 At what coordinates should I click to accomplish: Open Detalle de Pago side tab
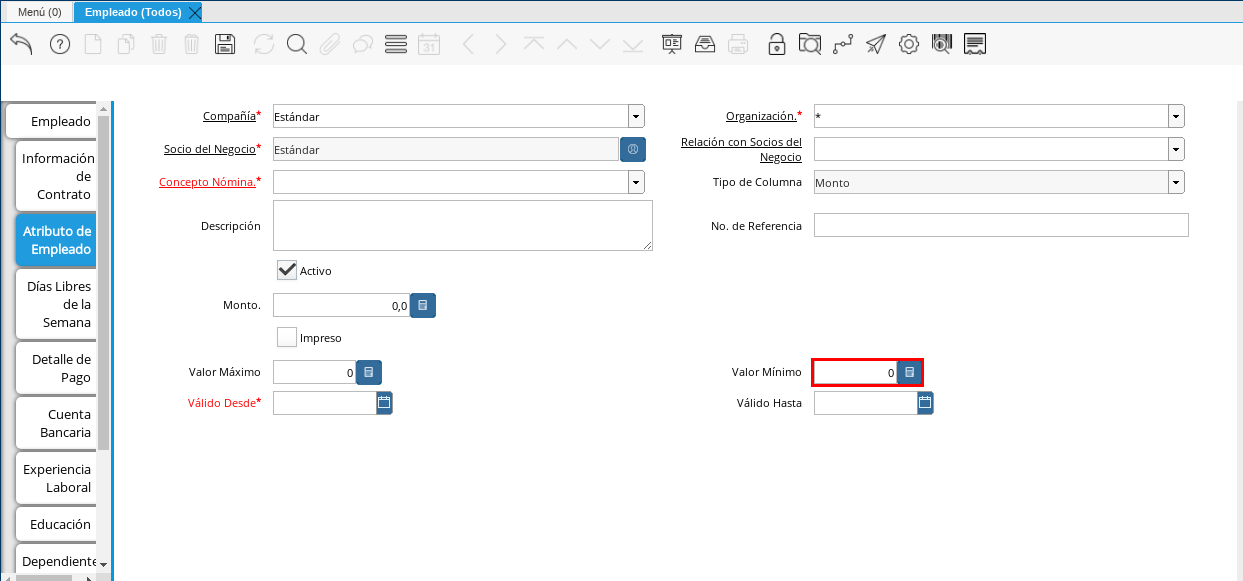57,368
